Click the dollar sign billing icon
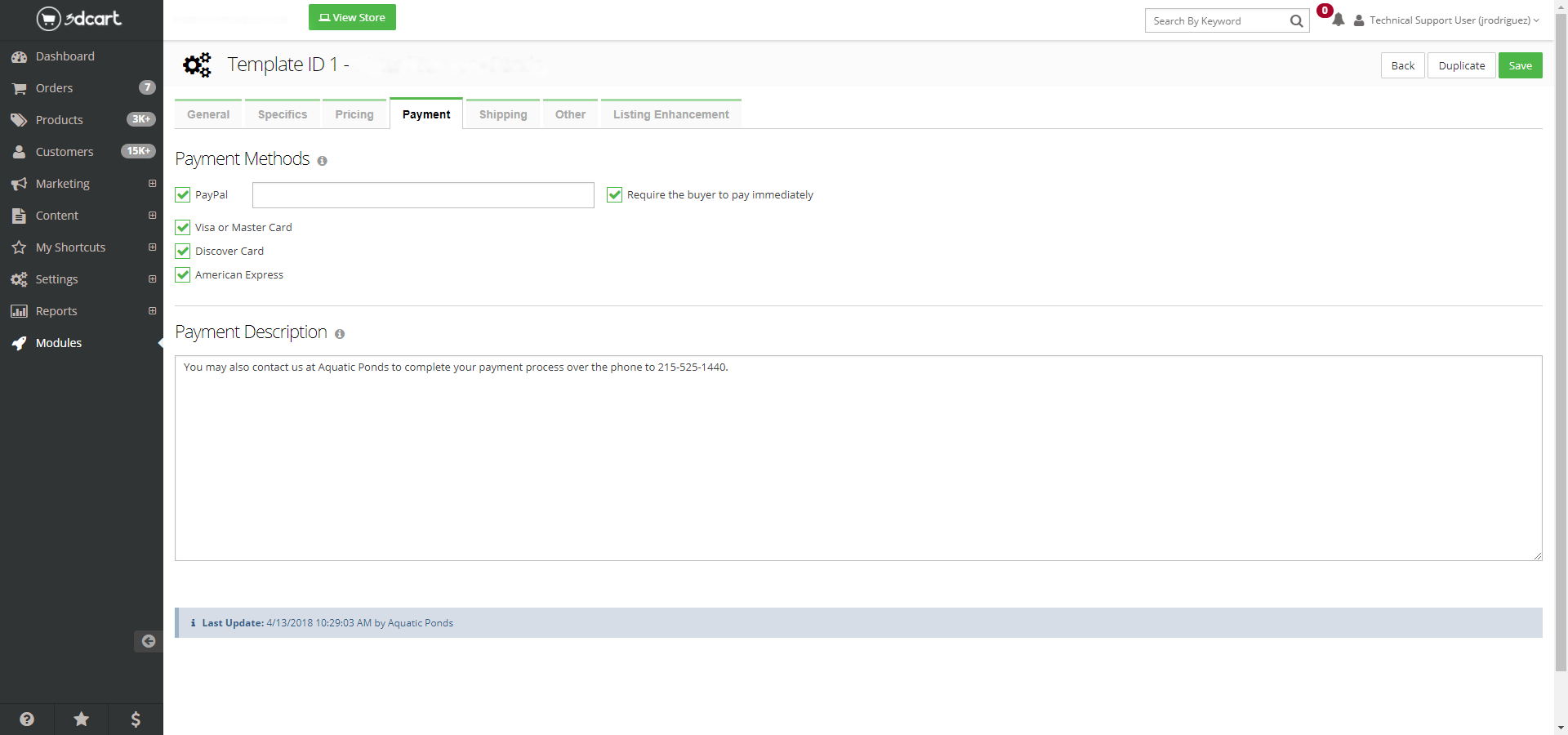This screenshot has width=1568, height=735. pos(136,719)
